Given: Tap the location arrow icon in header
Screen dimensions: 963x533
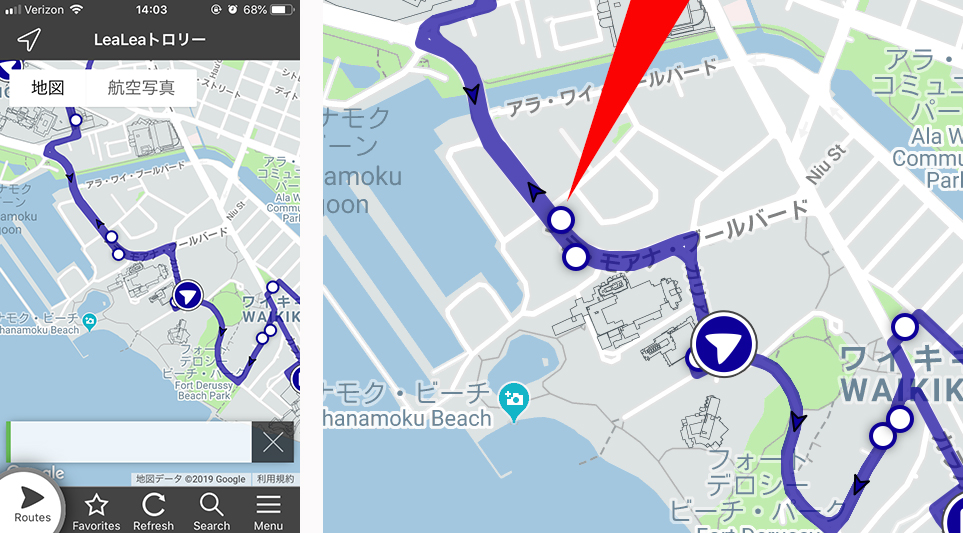Looking at the screenshot, I should [x=28, y=40].
